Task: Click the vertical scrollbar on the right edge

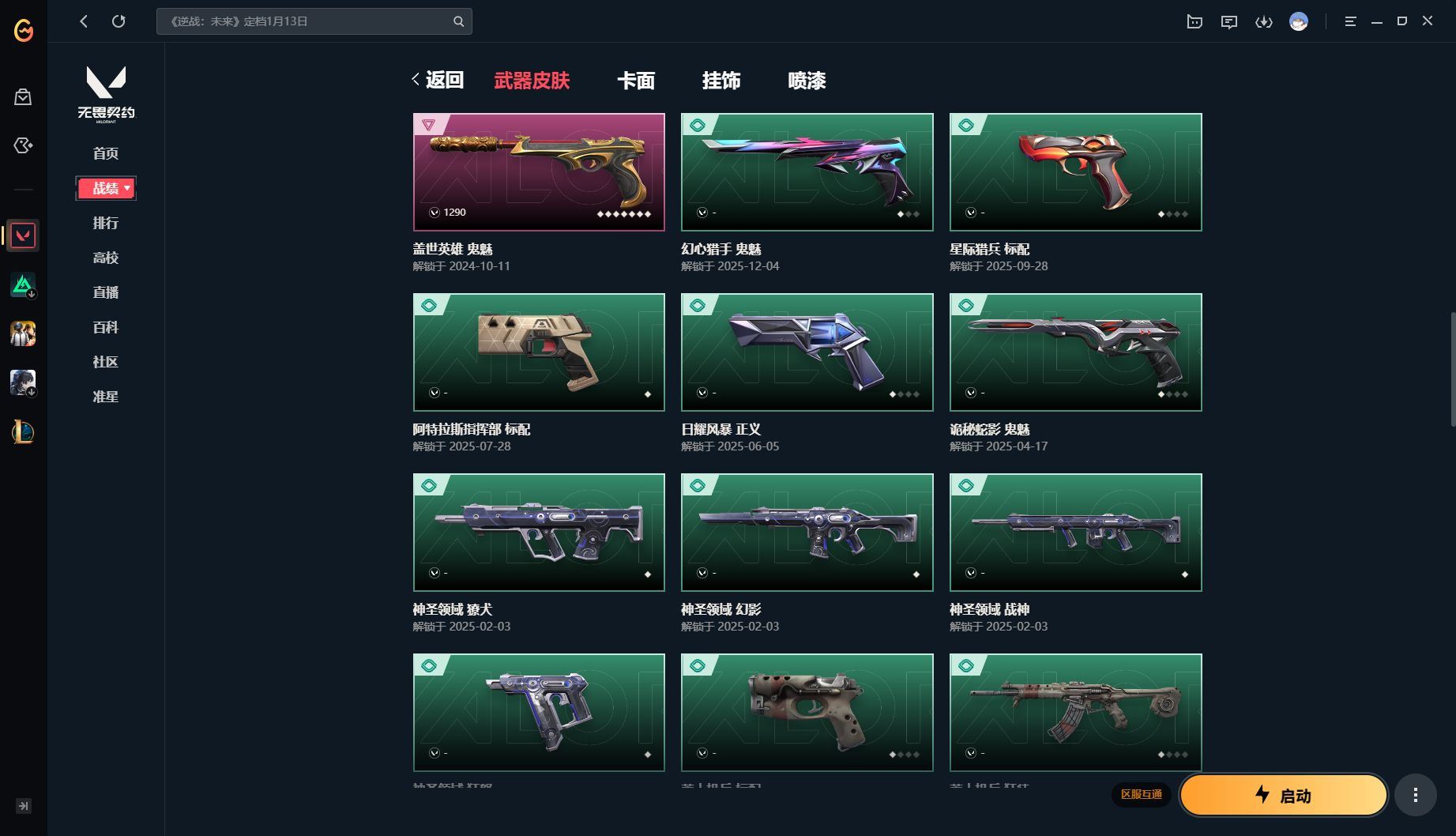Action: 1452,369
